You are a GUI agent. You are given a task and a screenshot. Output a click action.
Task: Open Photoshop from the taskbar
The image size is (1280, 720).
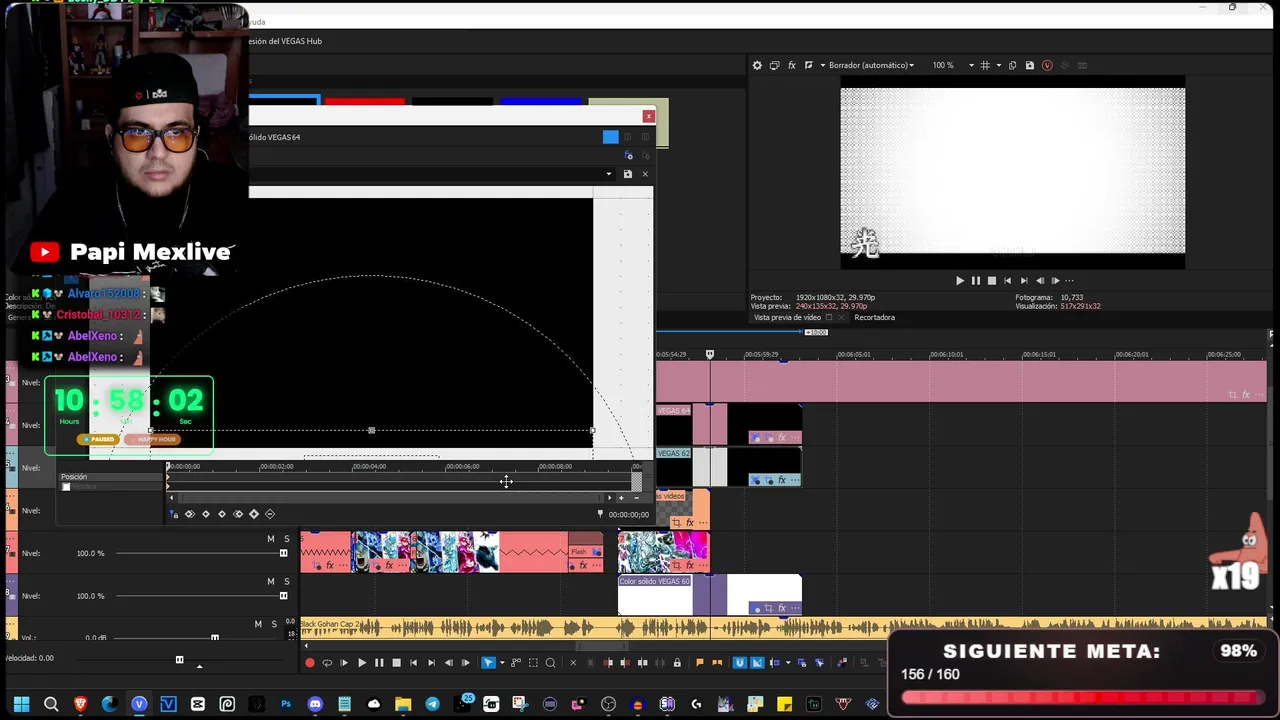point(286,704)
